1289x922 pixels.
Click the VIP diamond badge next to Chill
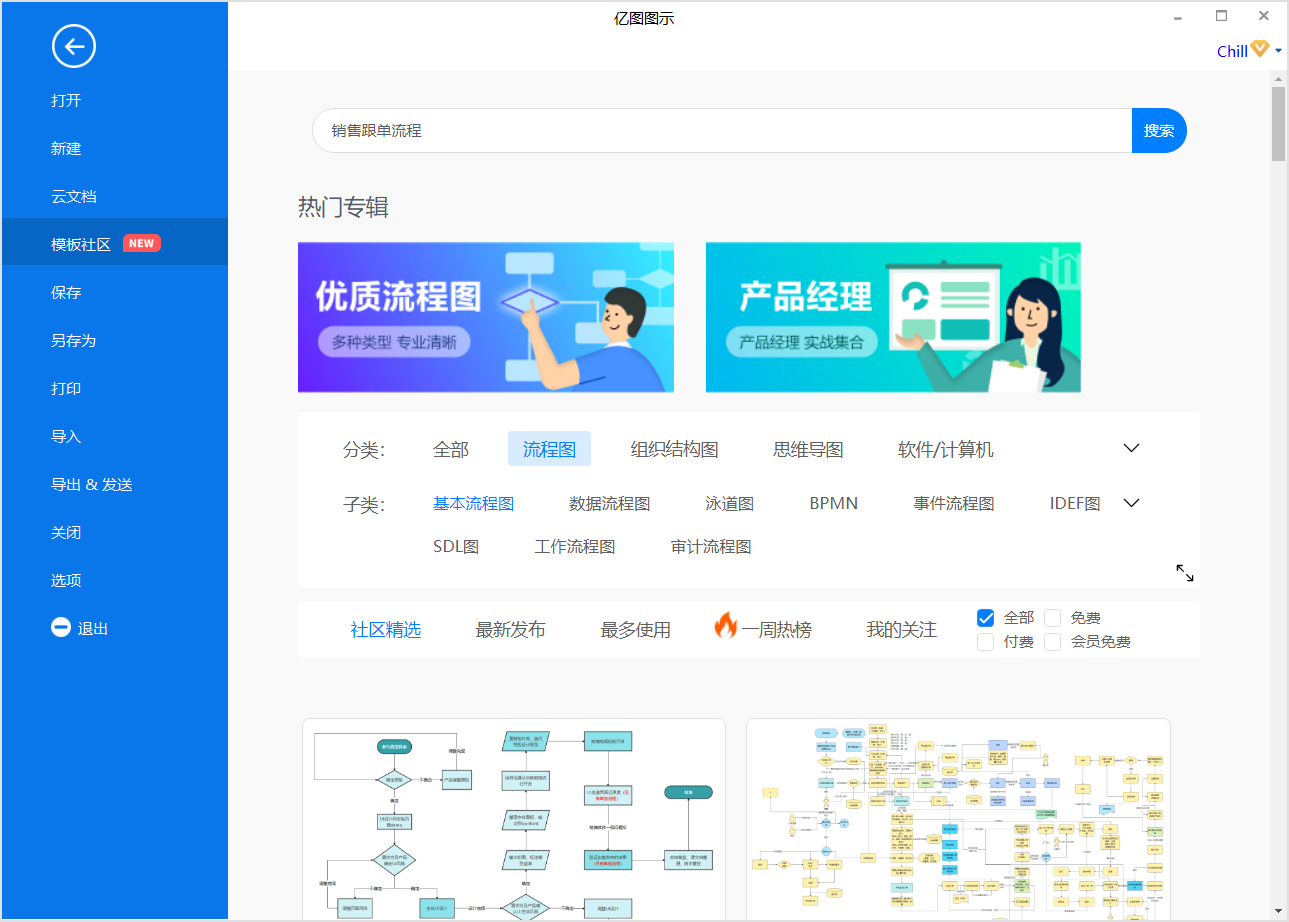pyautogui.click(x=1260, y=49)
